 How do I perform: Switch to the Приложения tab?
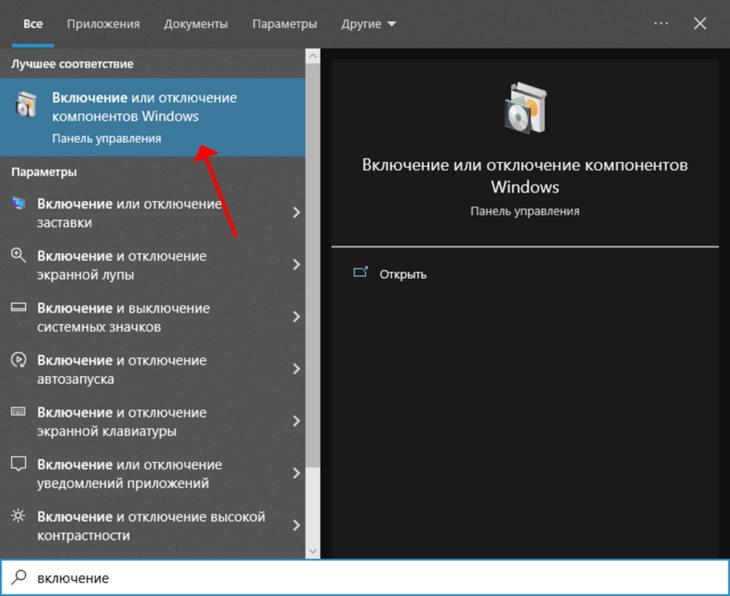(x=103, y=24)
